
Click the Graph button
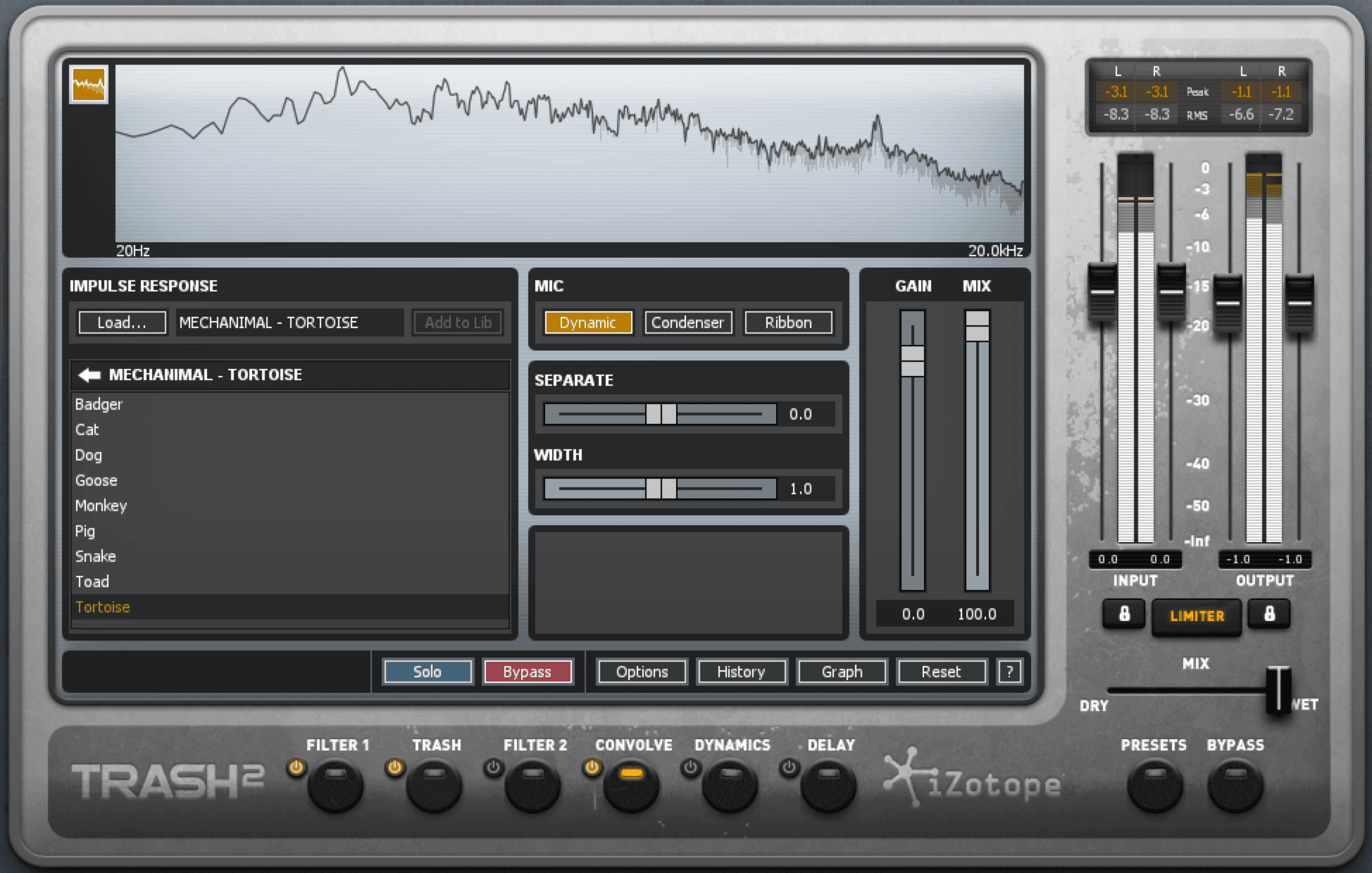pyautogui.click(x=842, y=672)
